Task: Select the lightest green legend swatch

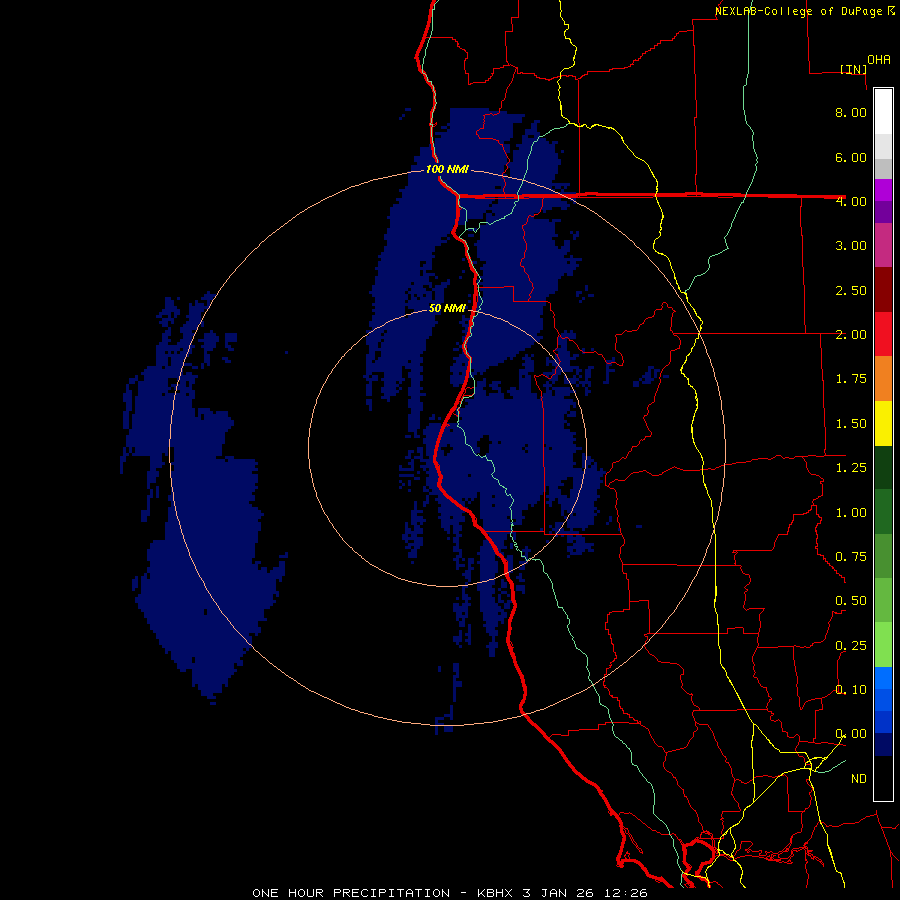Action: click(x=883, y=645)
